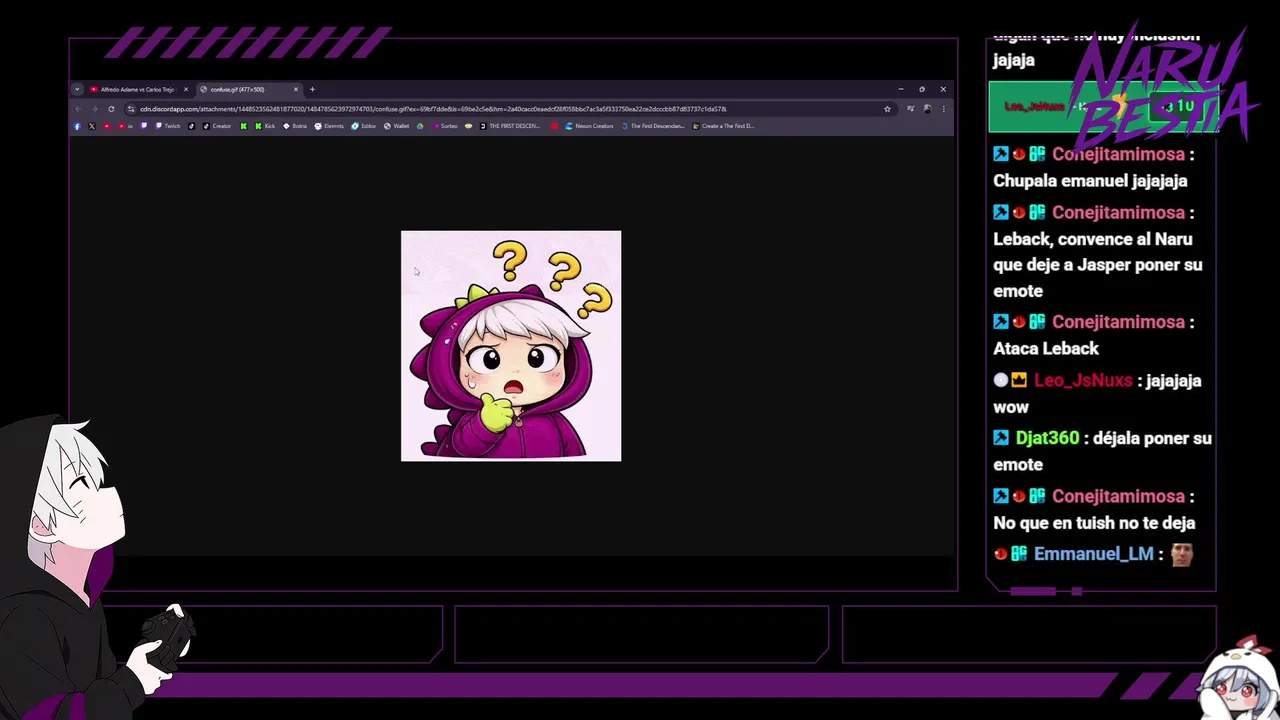Click 'No que en tuish no te deja' message
The height and width of the screenshot is (720, 1280).
coord(1094,523)
